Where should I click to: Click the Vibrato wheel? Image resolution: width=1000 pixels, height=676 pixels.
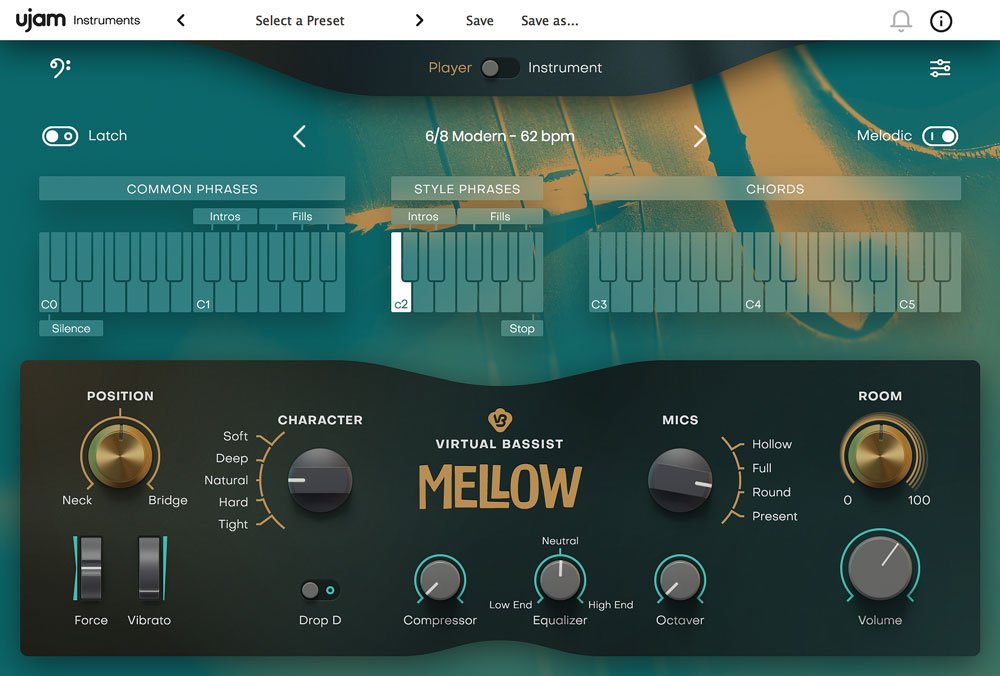tap(149, 568)
